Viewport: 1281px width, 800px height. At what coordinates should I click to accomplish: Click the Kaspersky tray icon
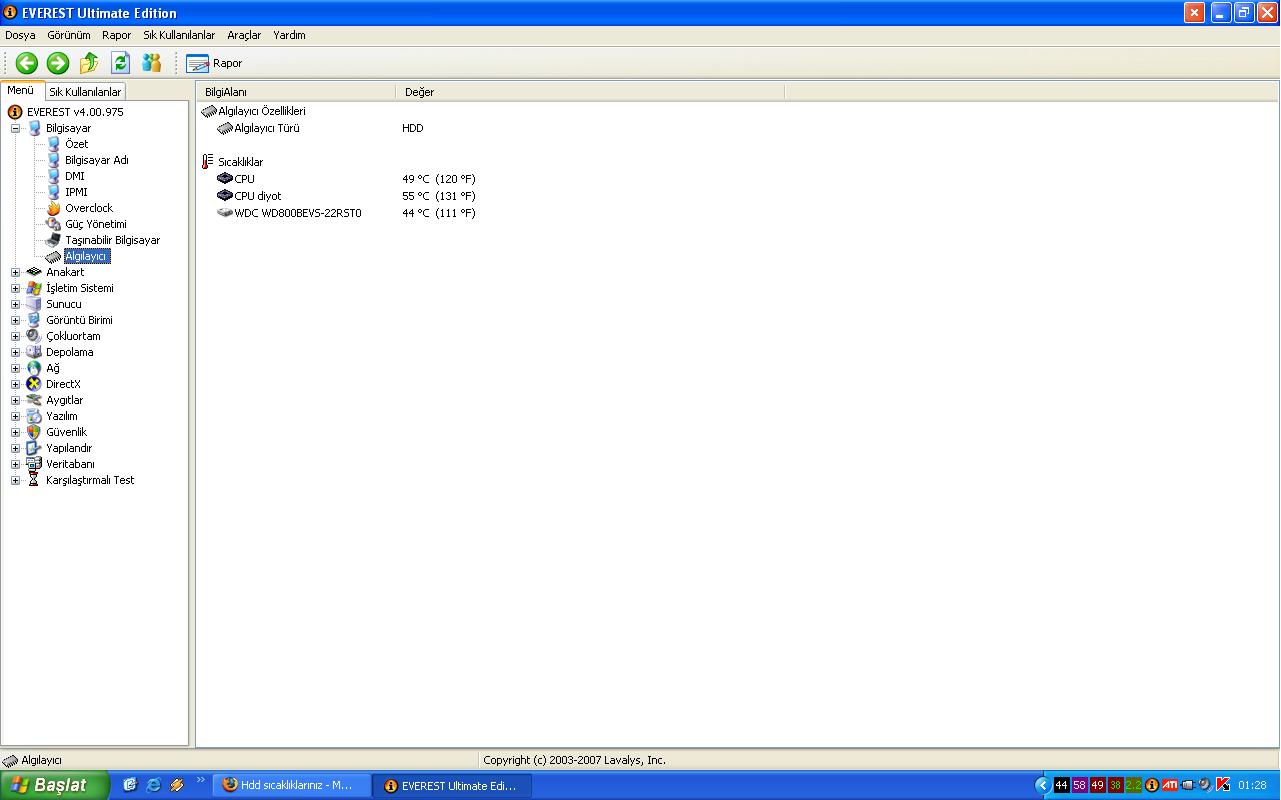click(1222, 785)
